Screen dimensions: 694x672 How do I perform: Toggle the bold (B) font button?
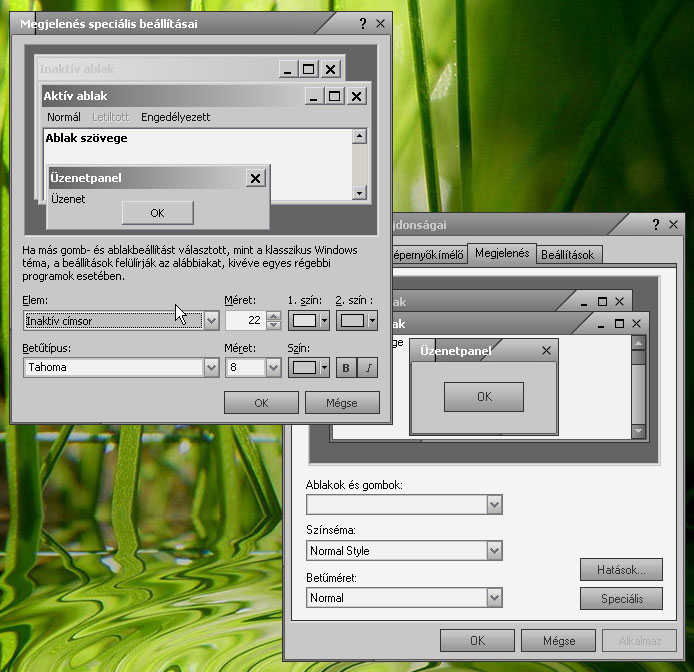tap(346, 368)
